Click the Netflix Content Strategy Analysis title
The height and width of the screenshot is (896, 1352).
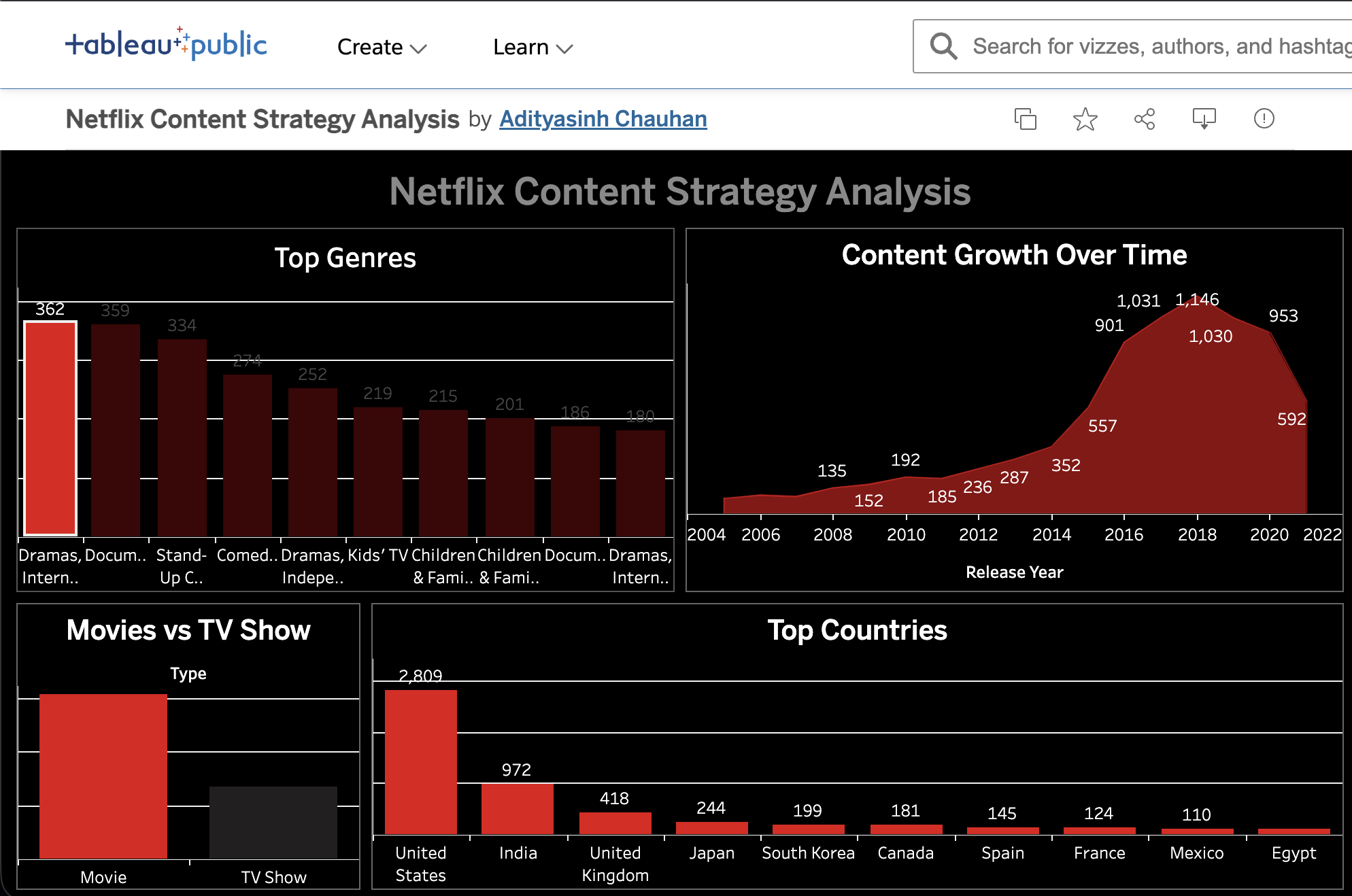tap(262, 118)
